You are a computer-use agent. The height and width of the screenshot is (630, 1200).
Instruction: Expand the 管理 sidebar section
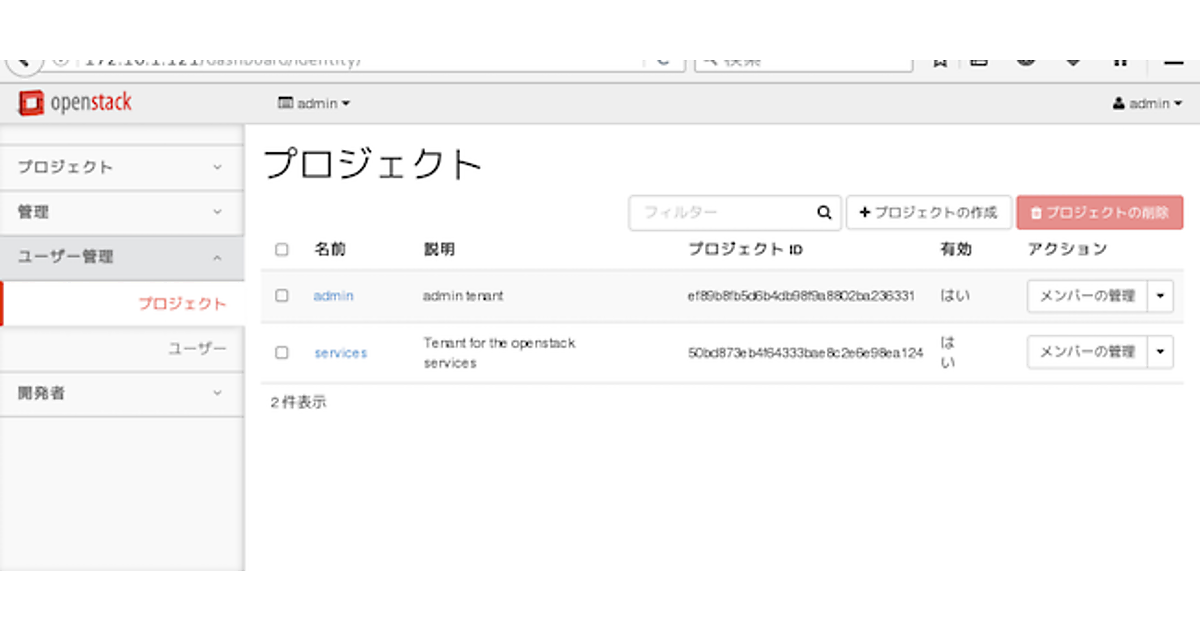coord(121,212)
